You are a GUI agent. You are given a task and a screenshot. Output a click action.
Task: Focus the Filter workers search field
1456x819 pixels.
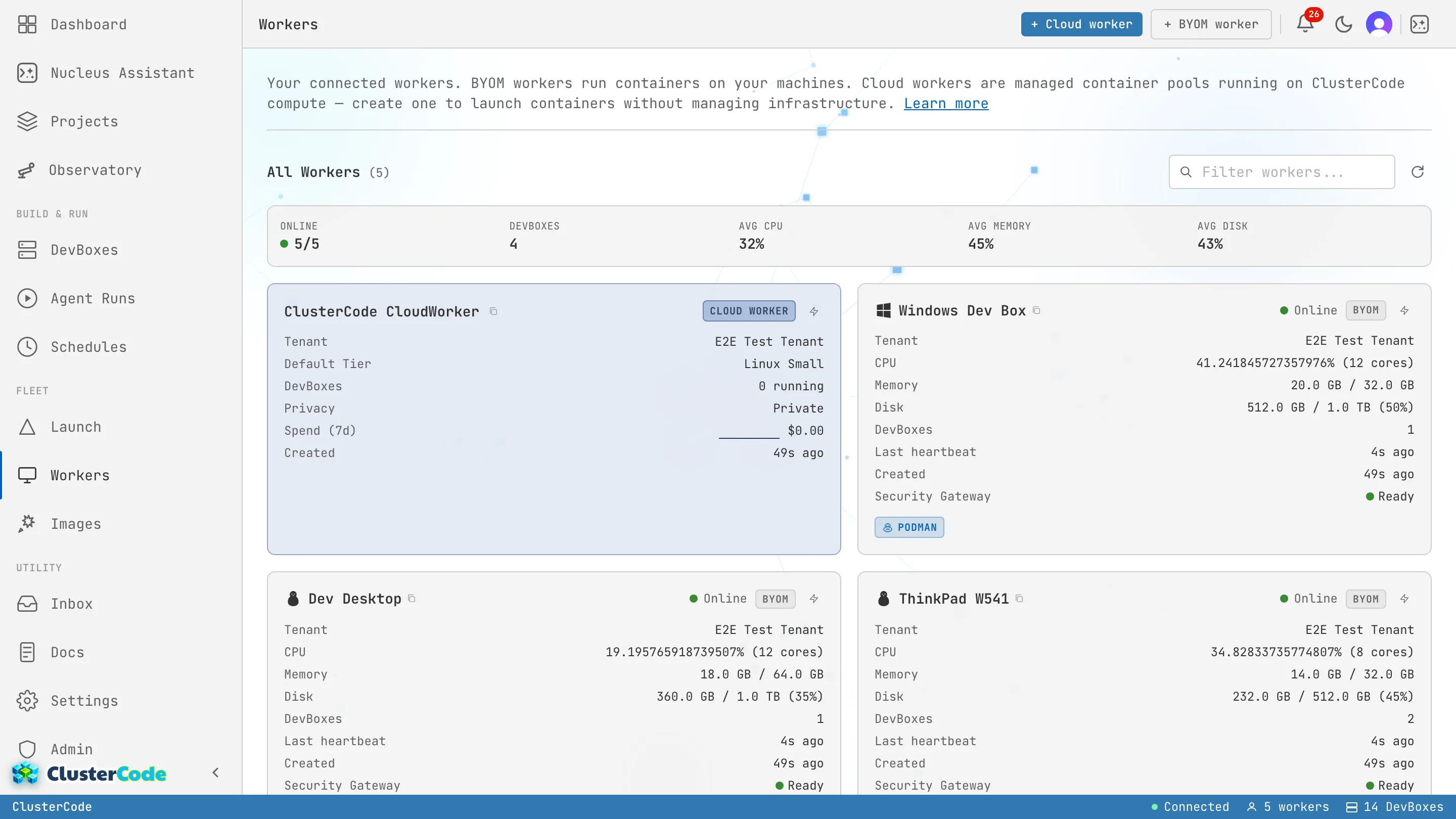pyautogui.click(x=1282, y=172)
